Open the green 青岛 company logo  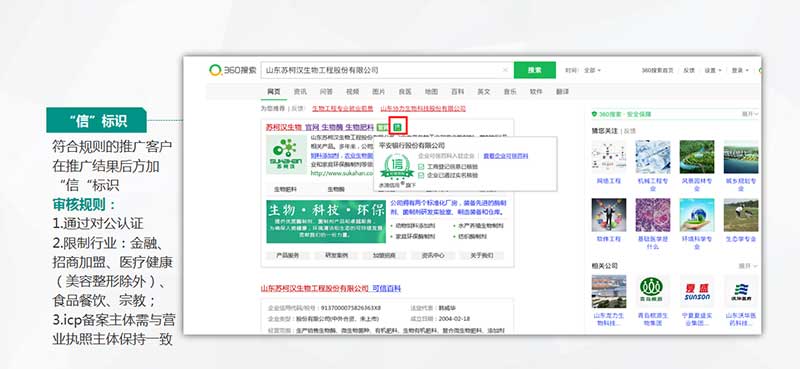click(652, 291)
